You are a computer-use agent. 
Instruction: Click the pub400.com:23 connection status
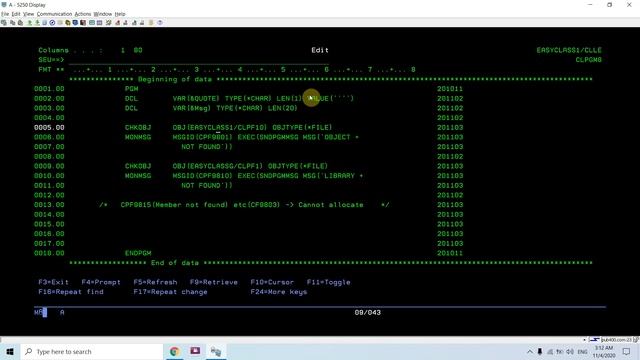pos(615,340)
